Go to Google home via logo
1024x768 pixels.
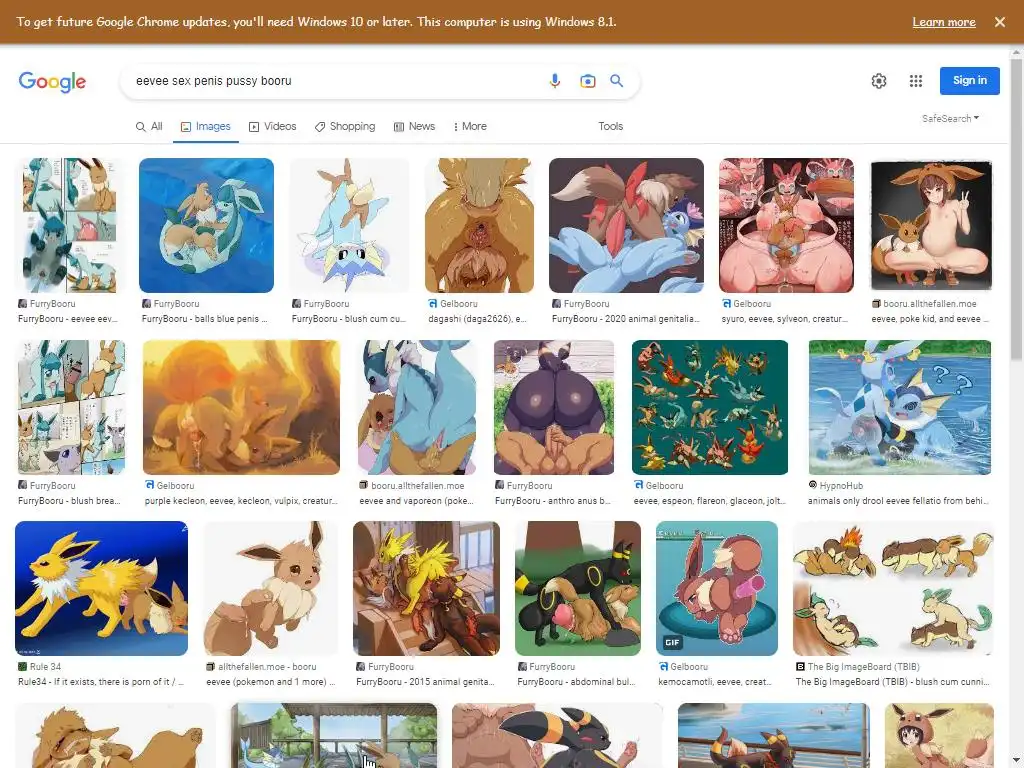52,82
